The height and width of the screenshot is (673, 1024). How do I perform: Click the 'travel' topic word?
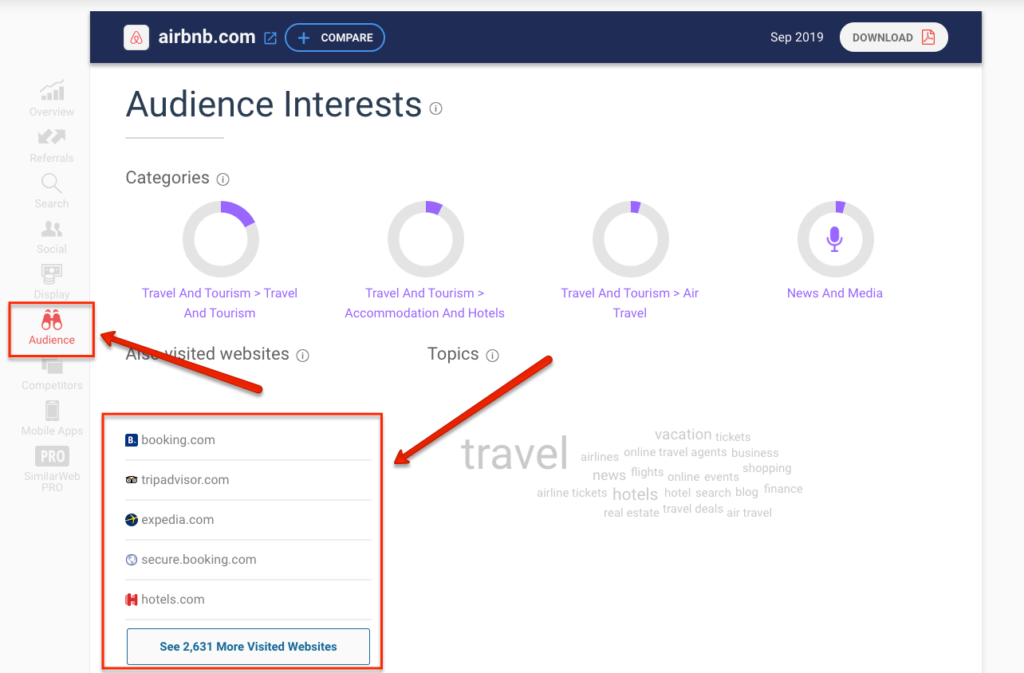(515, 454)
